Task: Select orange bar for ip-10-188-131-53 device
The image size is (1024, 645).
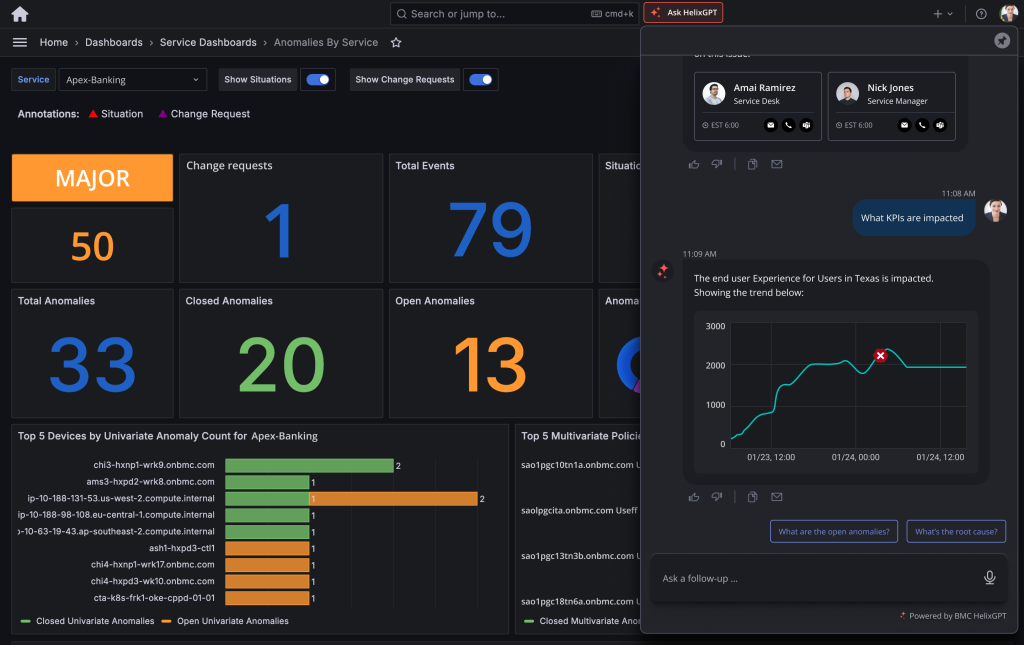Action: point(393,499)
